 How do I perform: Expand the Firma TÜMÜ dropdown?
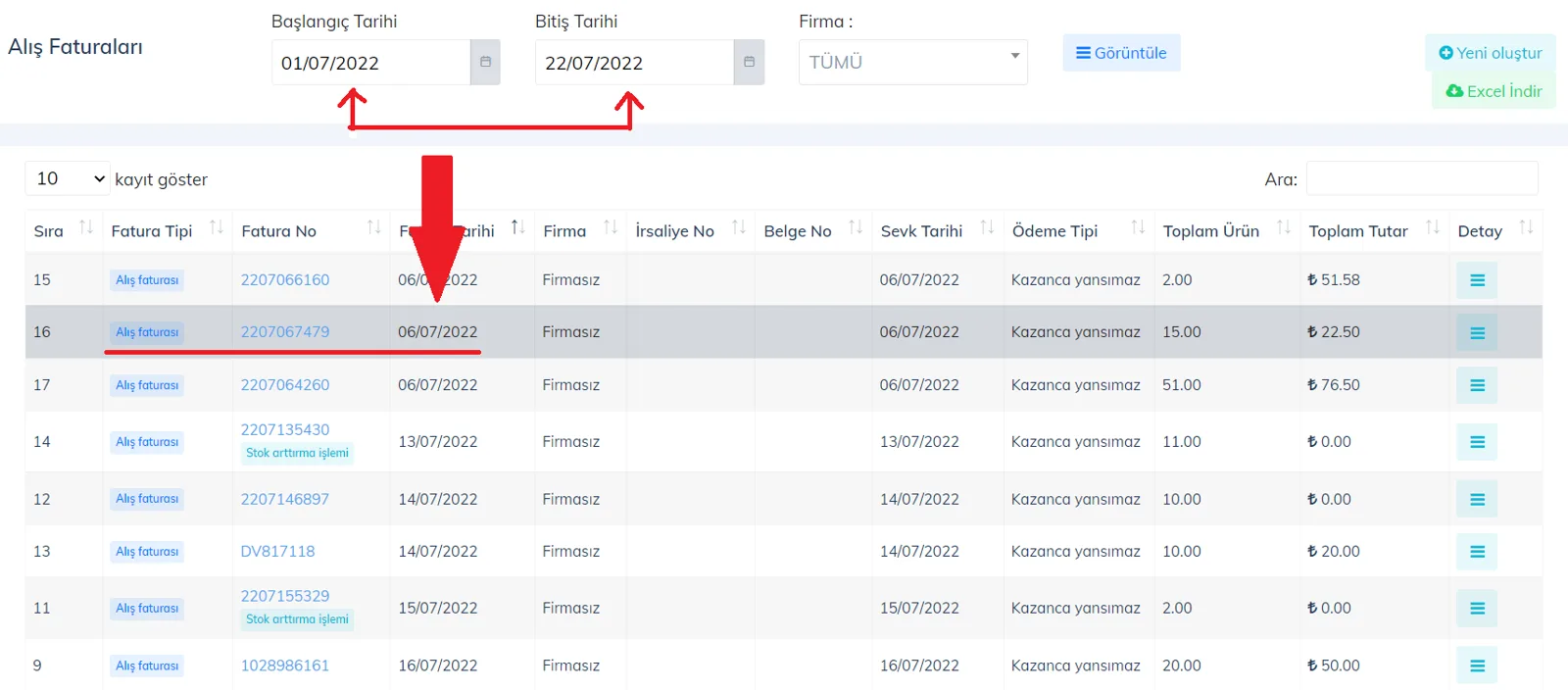pos(913,62)
